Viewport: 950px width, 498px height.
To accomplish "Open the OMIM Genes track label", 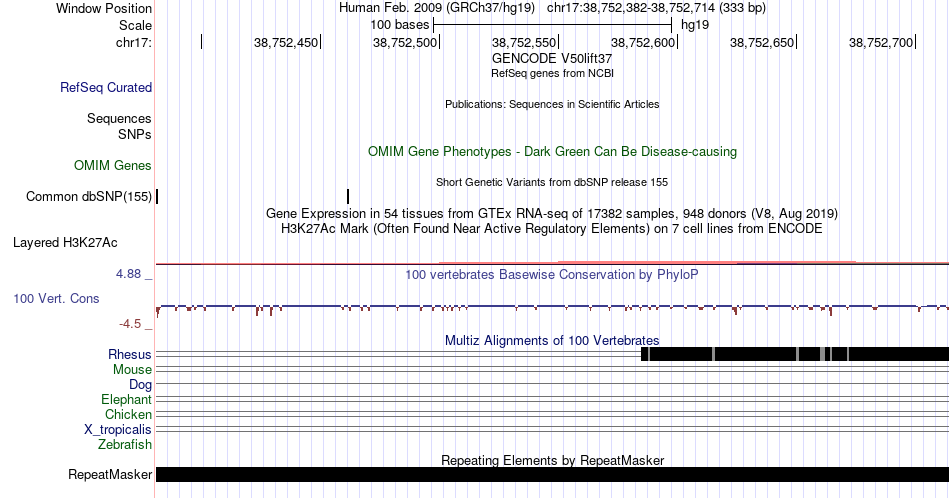I will [x=113, y=165].
